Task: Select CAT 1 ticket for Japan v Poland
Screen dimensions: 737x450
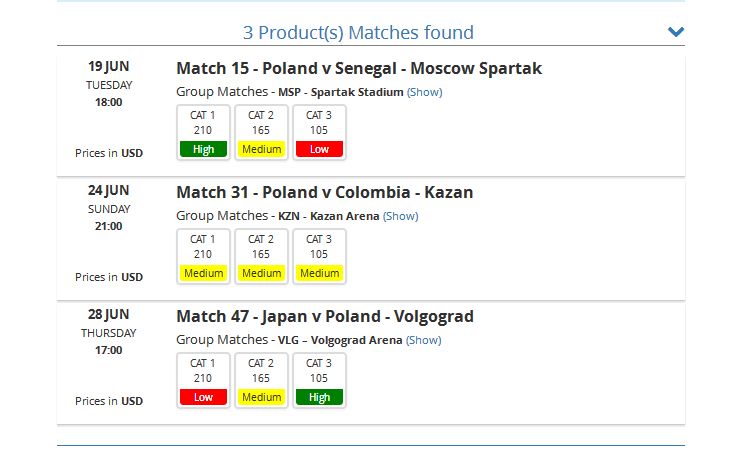Action: pos(203,380)
